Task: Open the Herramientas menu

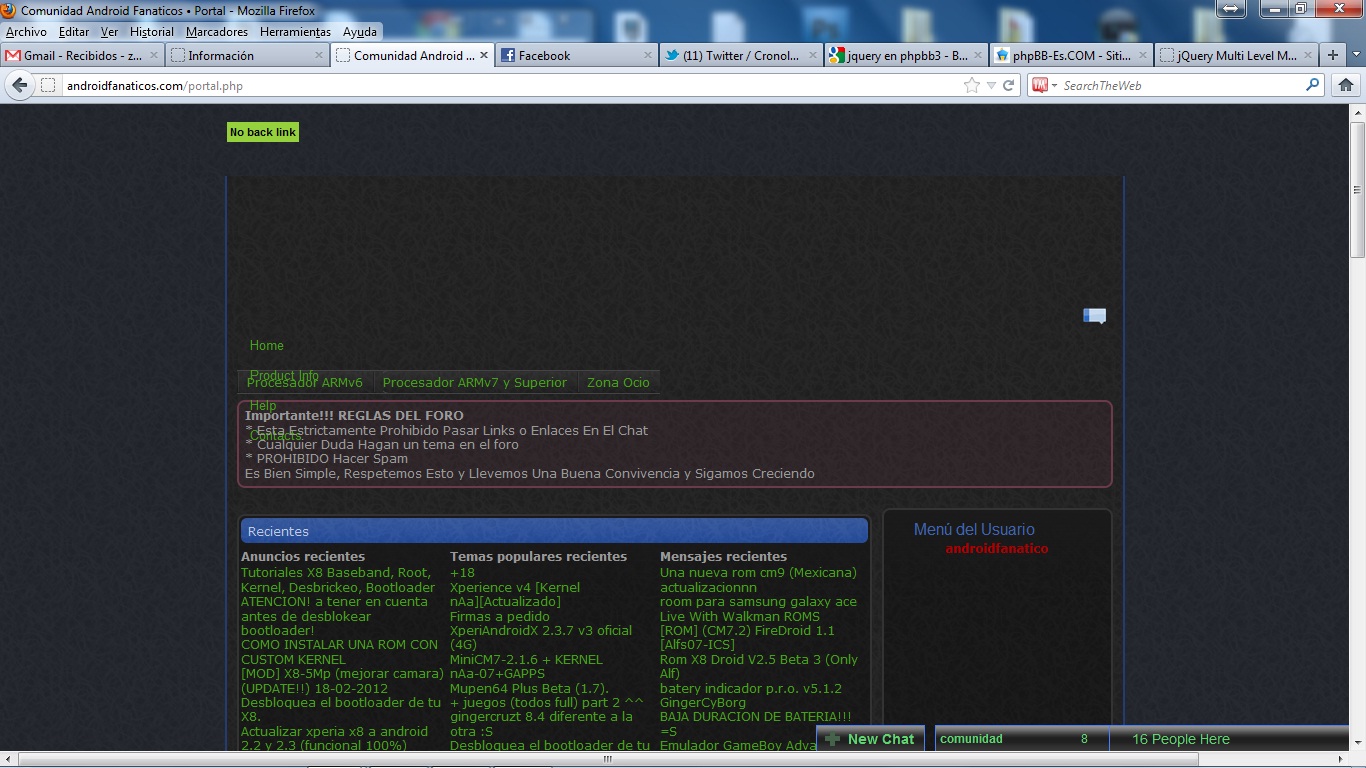Action: point(295,32)
